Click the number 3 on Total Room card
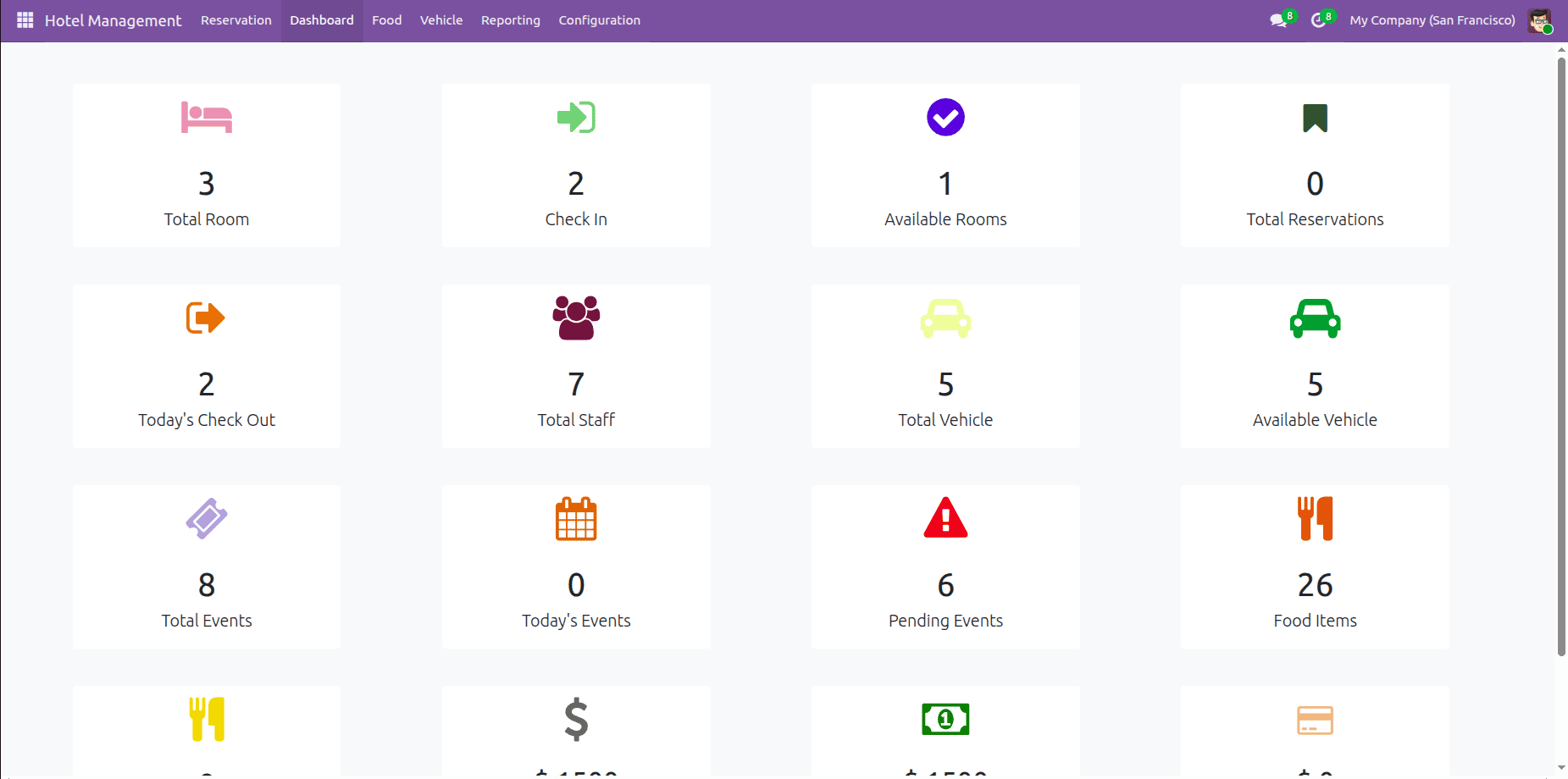The width and height of the screenshot is (1568, 779). 207,184
